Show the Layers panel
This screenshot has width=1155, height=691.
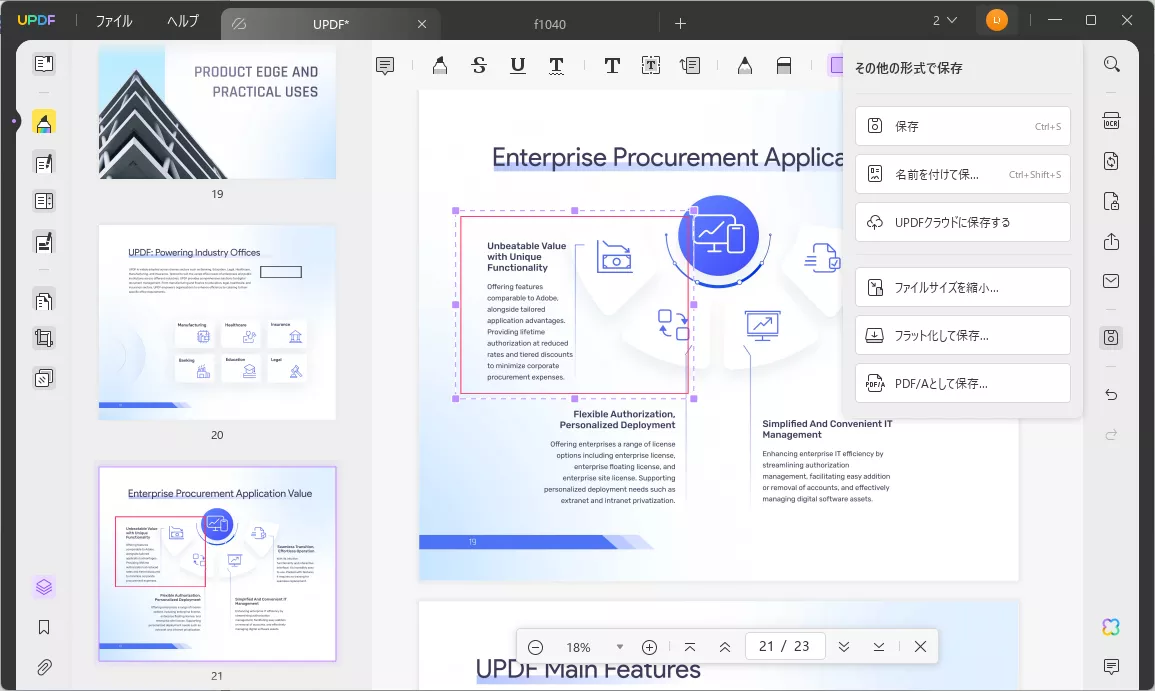(43, 587)
